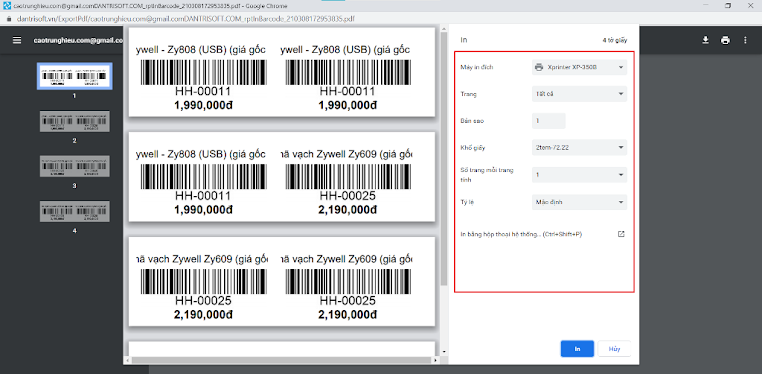Click the preview horizontal scrollbar thumb

click(282, 360)
